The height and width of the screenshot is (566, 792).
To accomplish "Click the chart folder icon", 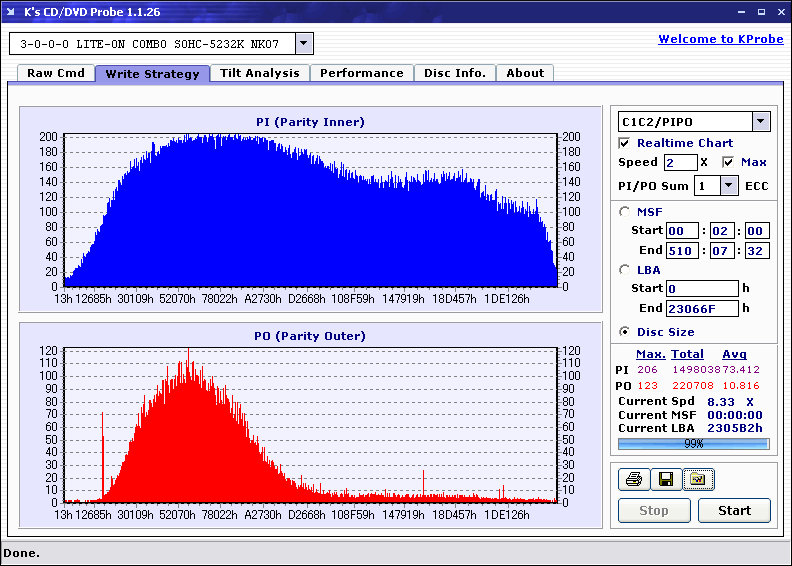I will click(x=697, y=480).
